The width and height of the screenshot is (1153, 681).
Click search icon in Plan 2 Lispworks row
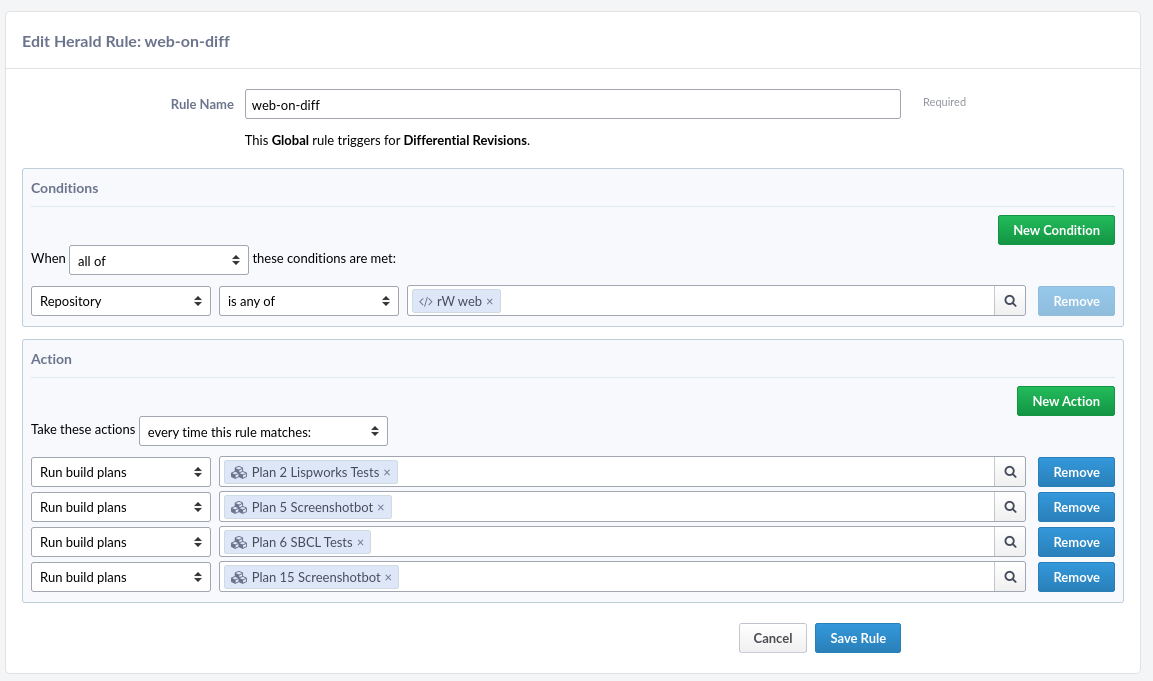click(x=1010, y=472)
